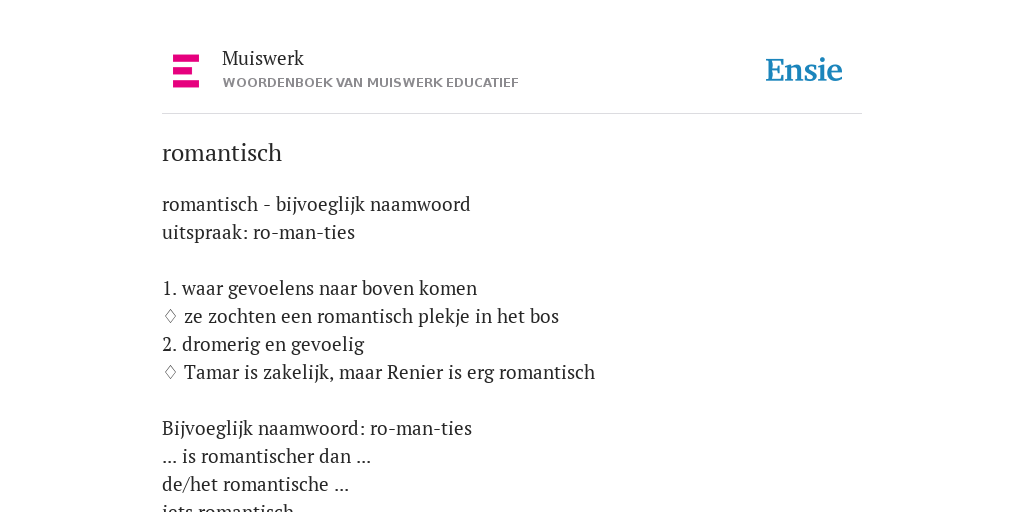Click the line '... is romantischer dan ...'
This screenshot has height=512, width=1024.
pyautogui.click(x=266, y=456)
